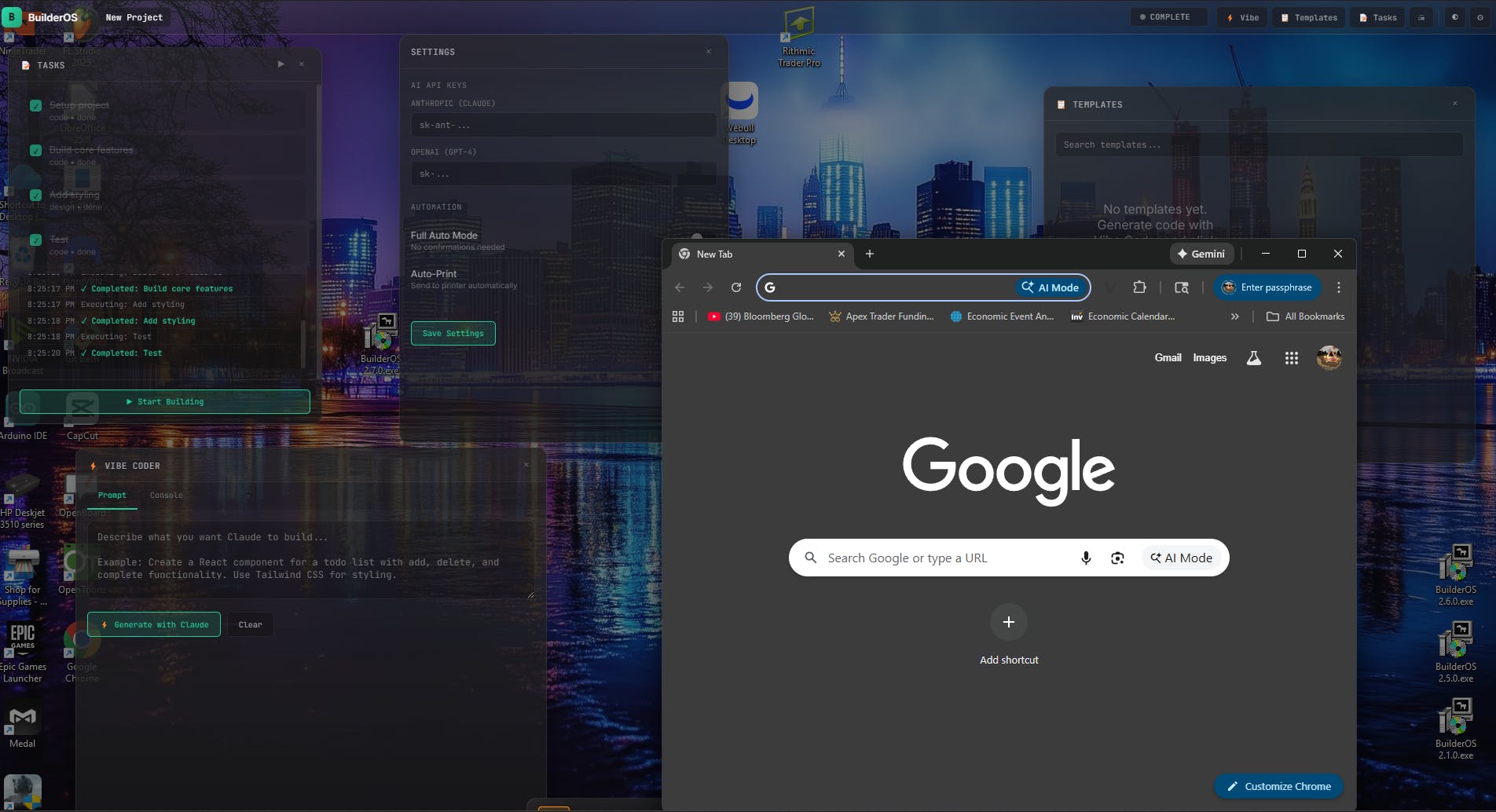
Task: Switch to the Console tab
Action: (166, 496)
